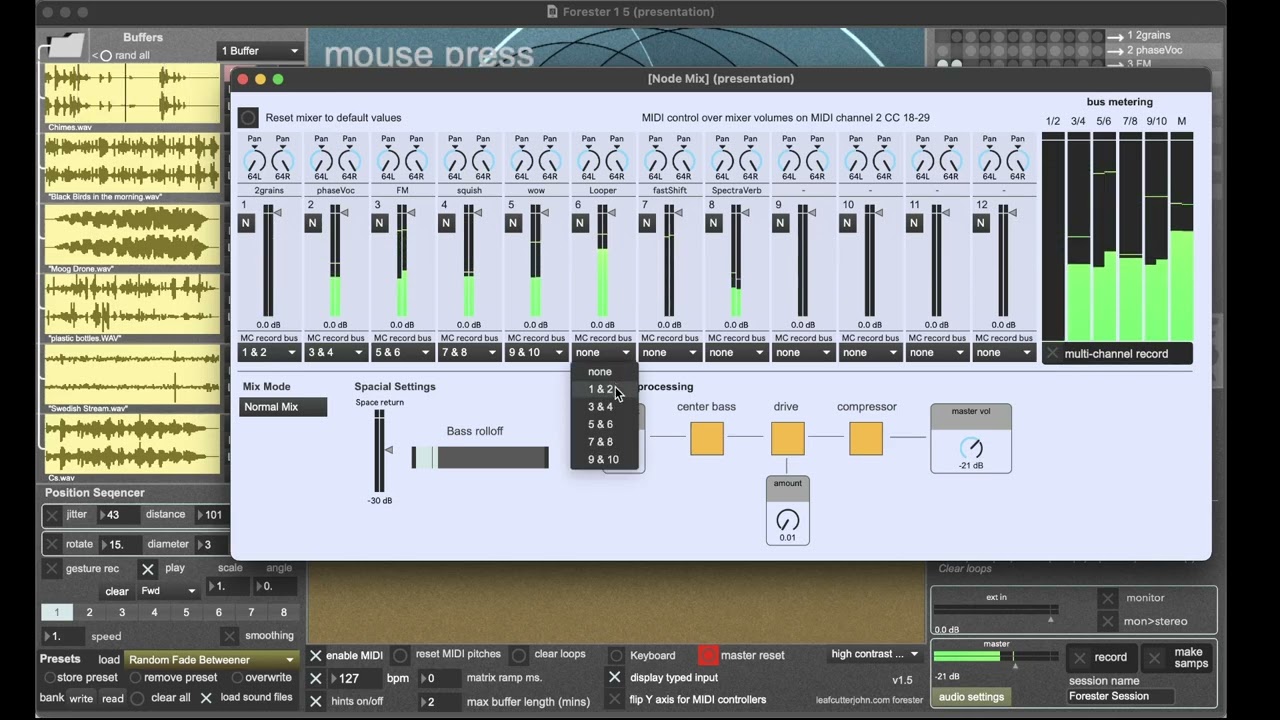The width and height of the screenshot is (1280, 720).
Task: Click the channel 3 FM volume fader
Action: (x=402, y=261)
